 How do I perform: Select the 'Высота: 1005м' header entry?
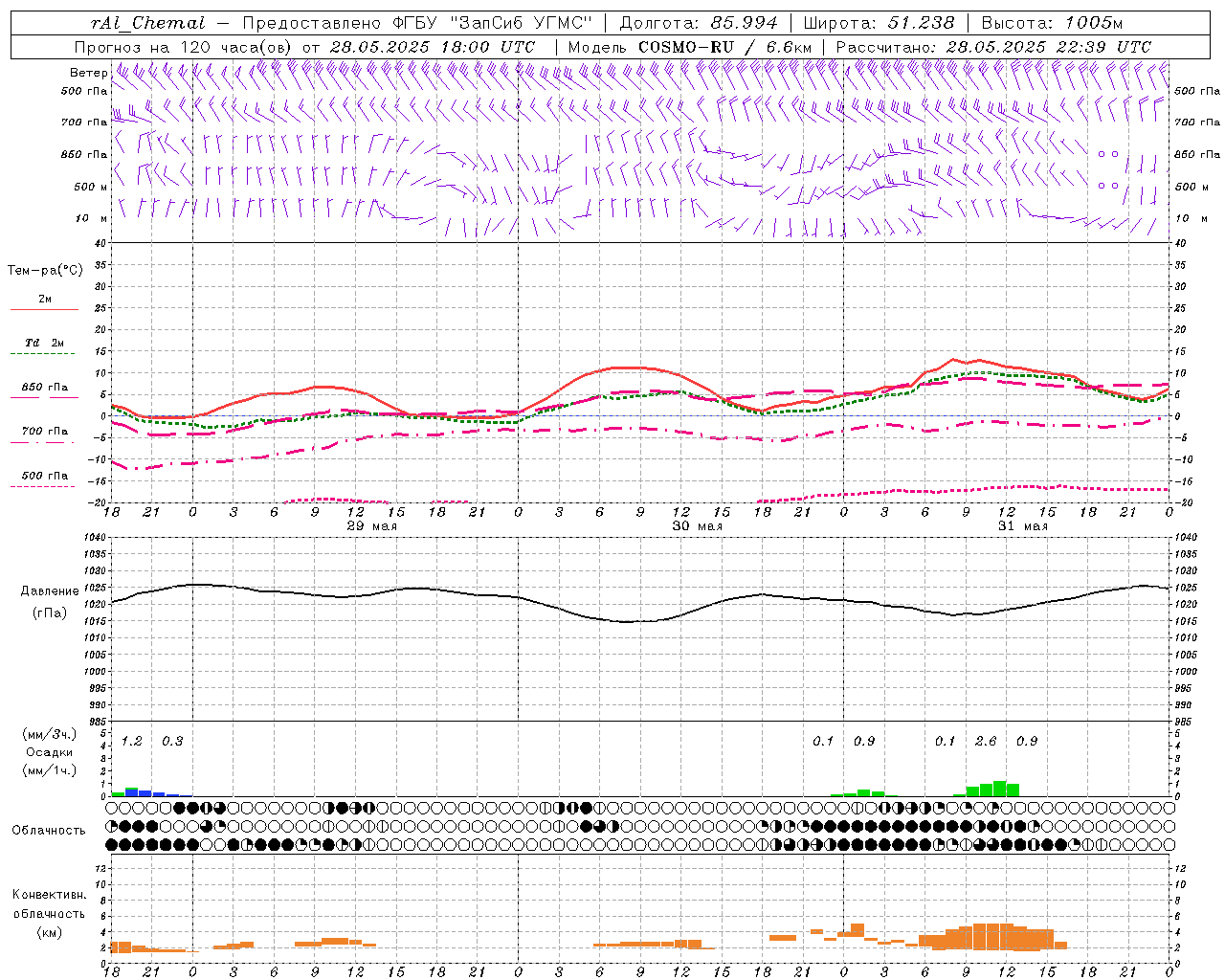(1052, 23)
